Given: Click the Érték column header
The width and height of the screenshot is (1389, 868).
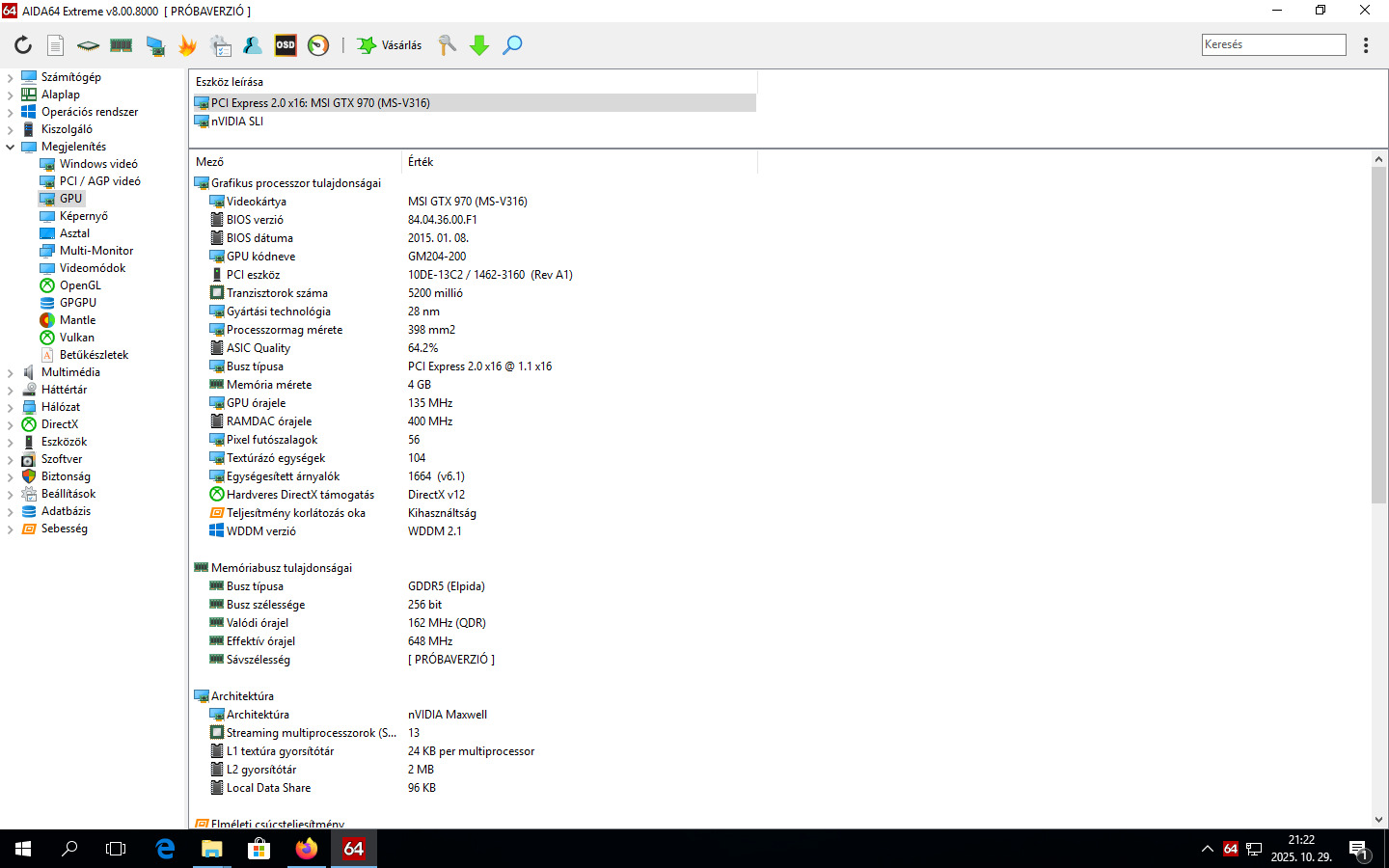Looking at the screenshot, I should tap(579, 162).
